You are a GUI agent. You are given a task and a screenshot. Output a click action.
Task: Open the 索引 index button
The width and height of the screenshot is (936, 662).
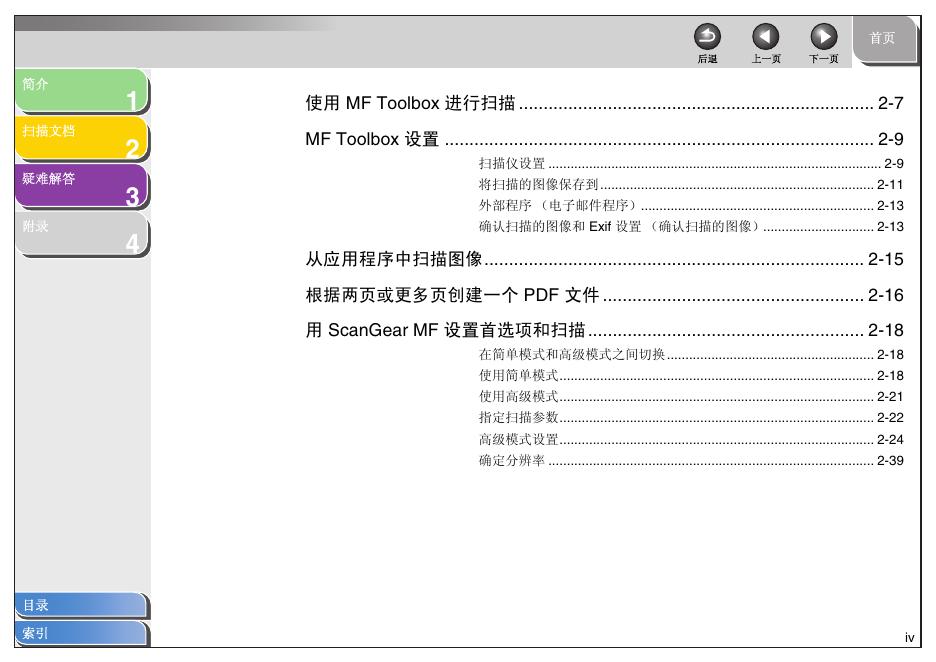click(x=82, y=633)
